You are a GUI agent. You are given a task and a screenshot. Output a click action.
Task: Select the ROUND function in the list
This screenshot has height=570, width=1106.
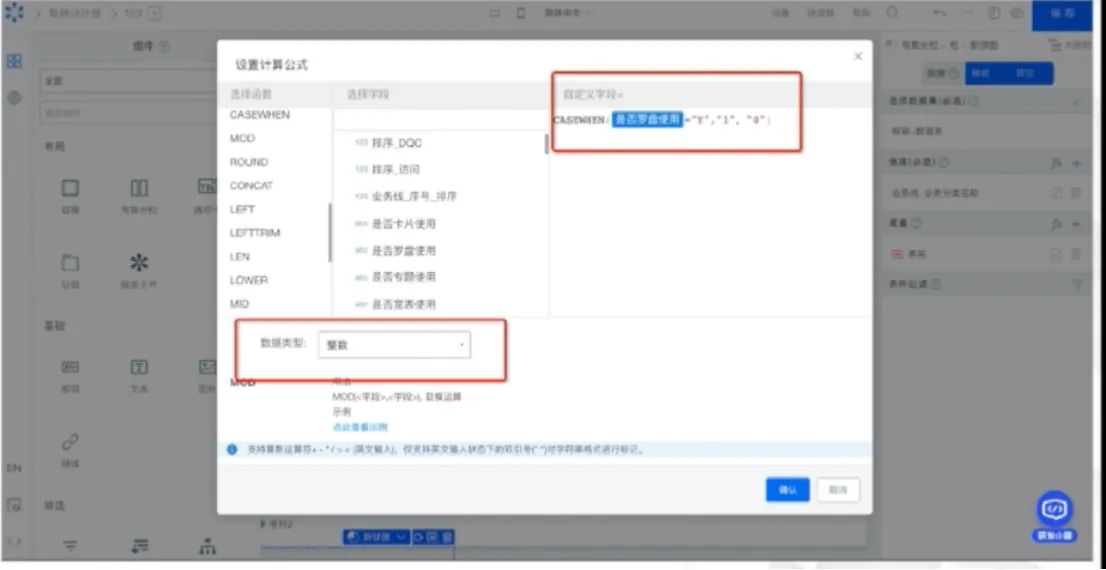tap(249, 162)
